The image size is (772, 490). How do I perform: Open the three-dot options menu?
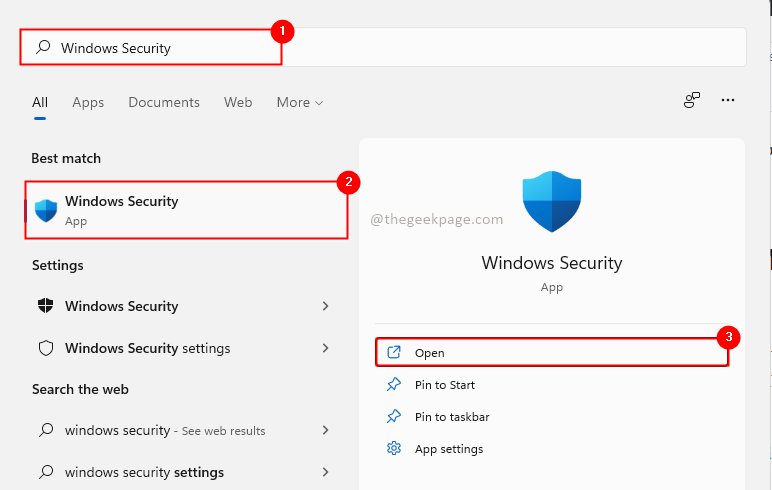[728, 100]
